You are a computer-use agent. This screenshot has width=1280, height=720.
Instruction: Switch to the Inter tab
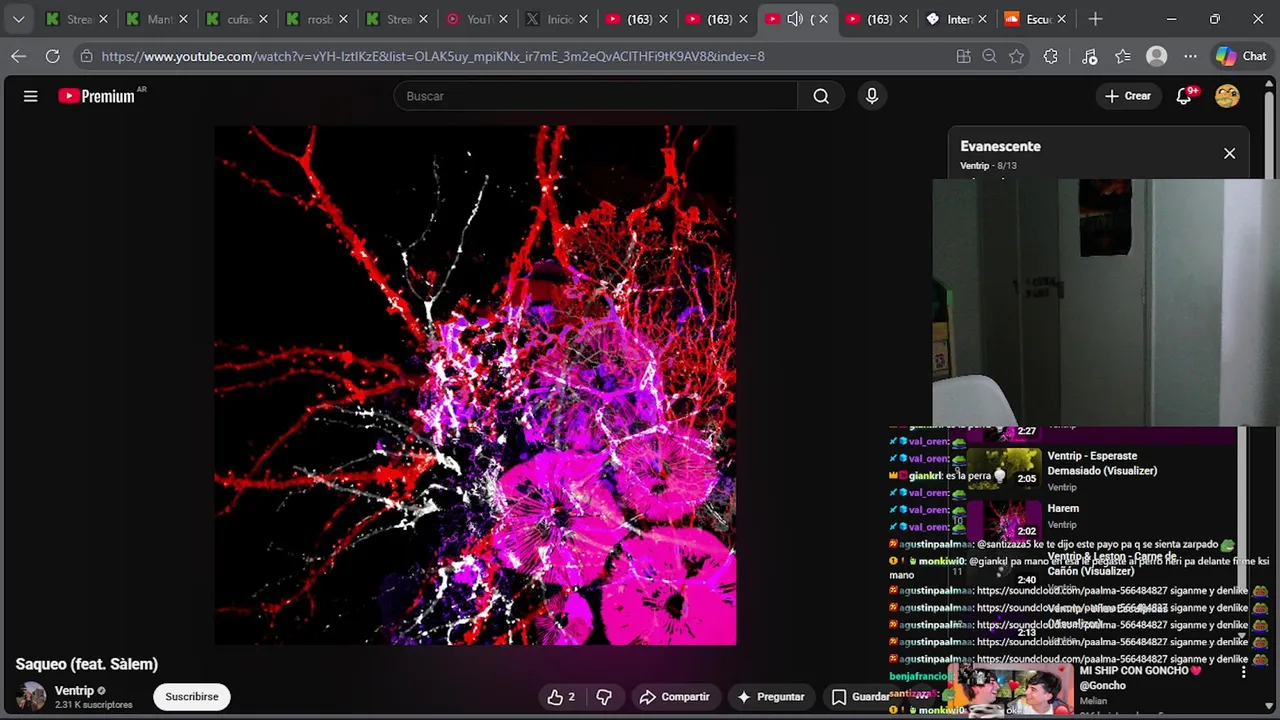(x=957, y=19)
